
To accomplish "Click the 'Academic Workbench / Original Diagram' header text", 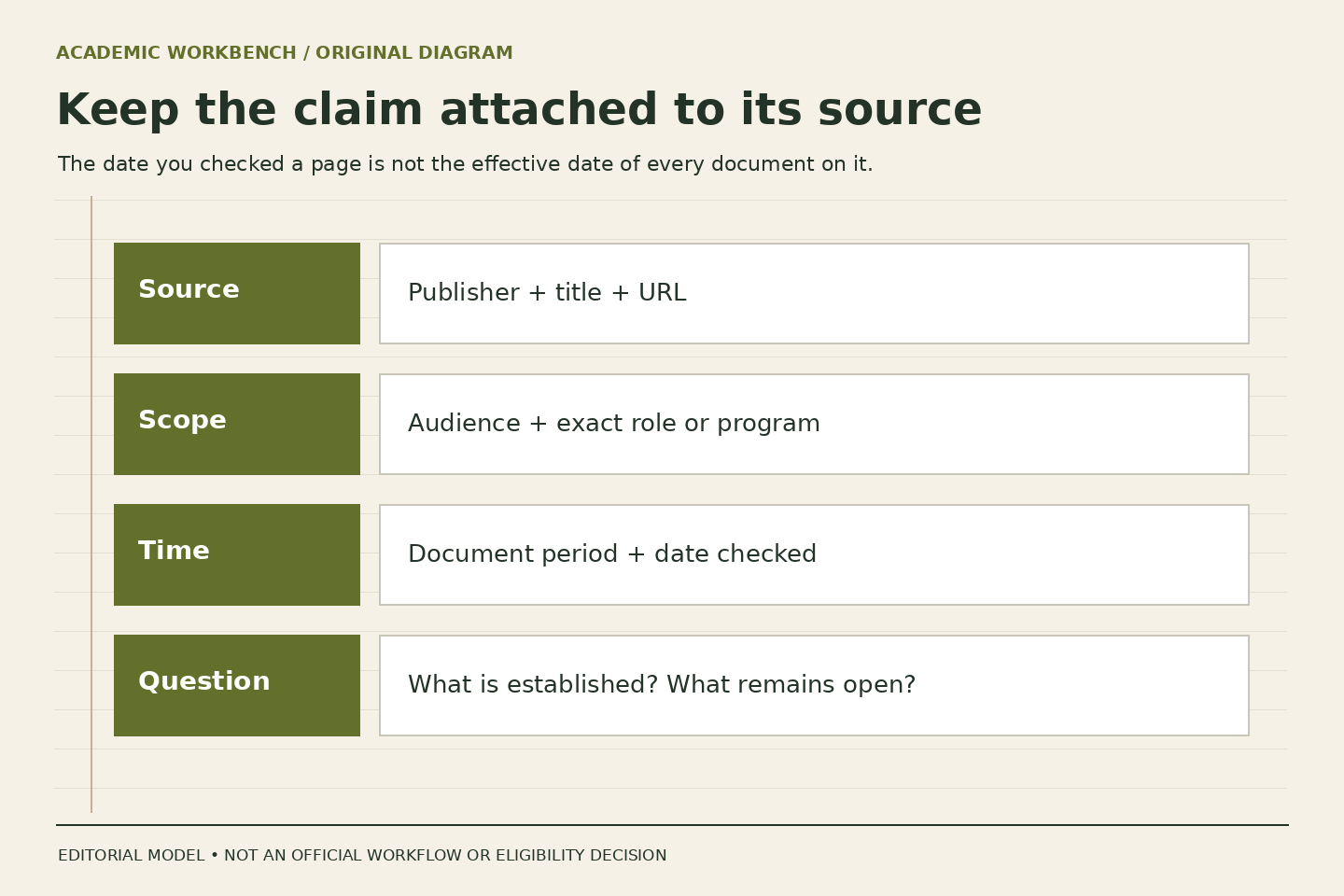I will 285,53.
